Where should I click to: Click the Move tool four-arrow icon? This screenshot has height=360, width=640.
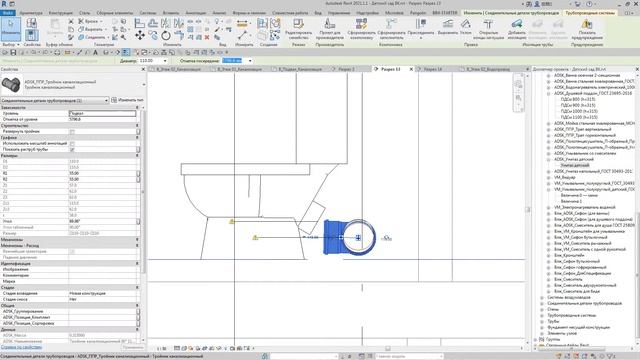[140, 36]
